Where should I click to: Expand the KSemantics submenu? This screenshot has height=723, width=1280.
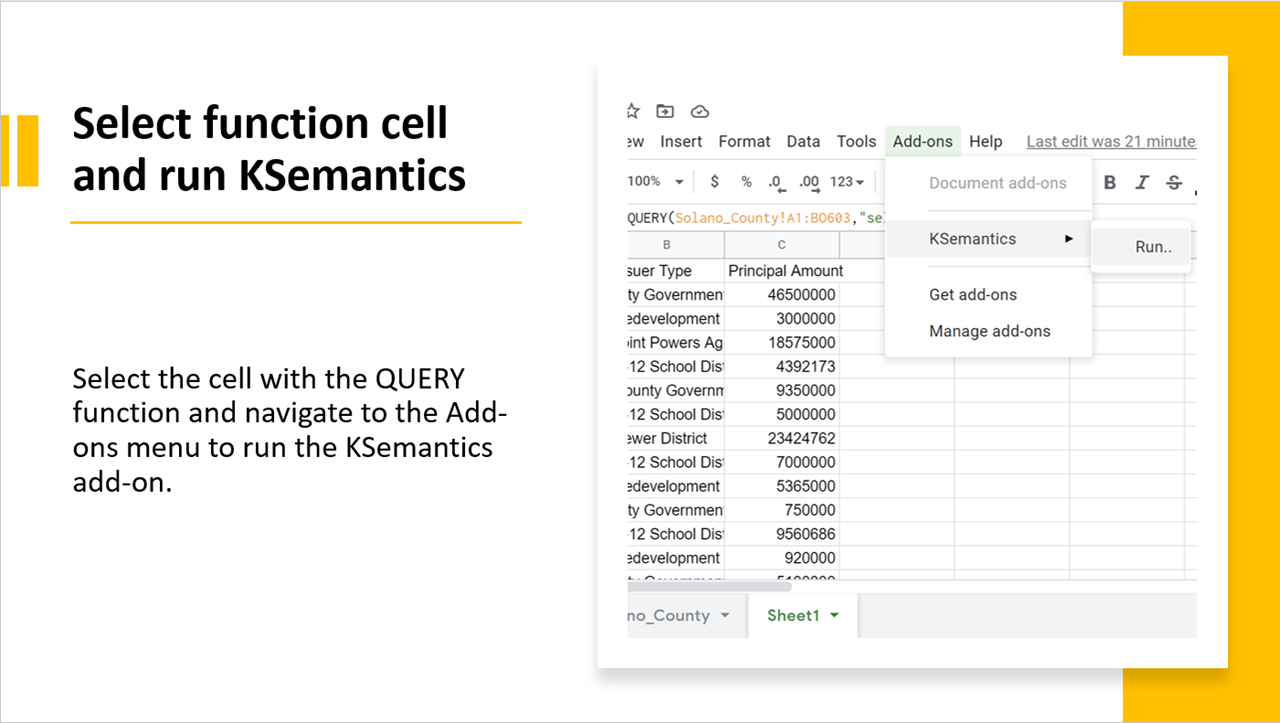click(x=972, y=238)
